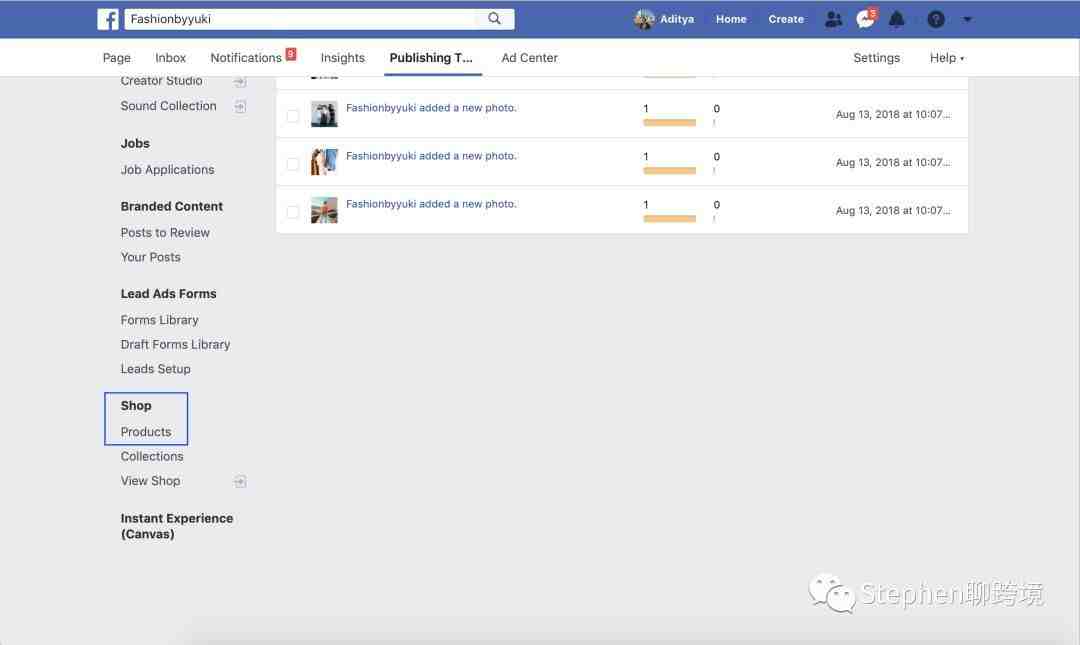Tick checkbox of last photo post
Screen dimensions: 1080x645
(293, 212)
